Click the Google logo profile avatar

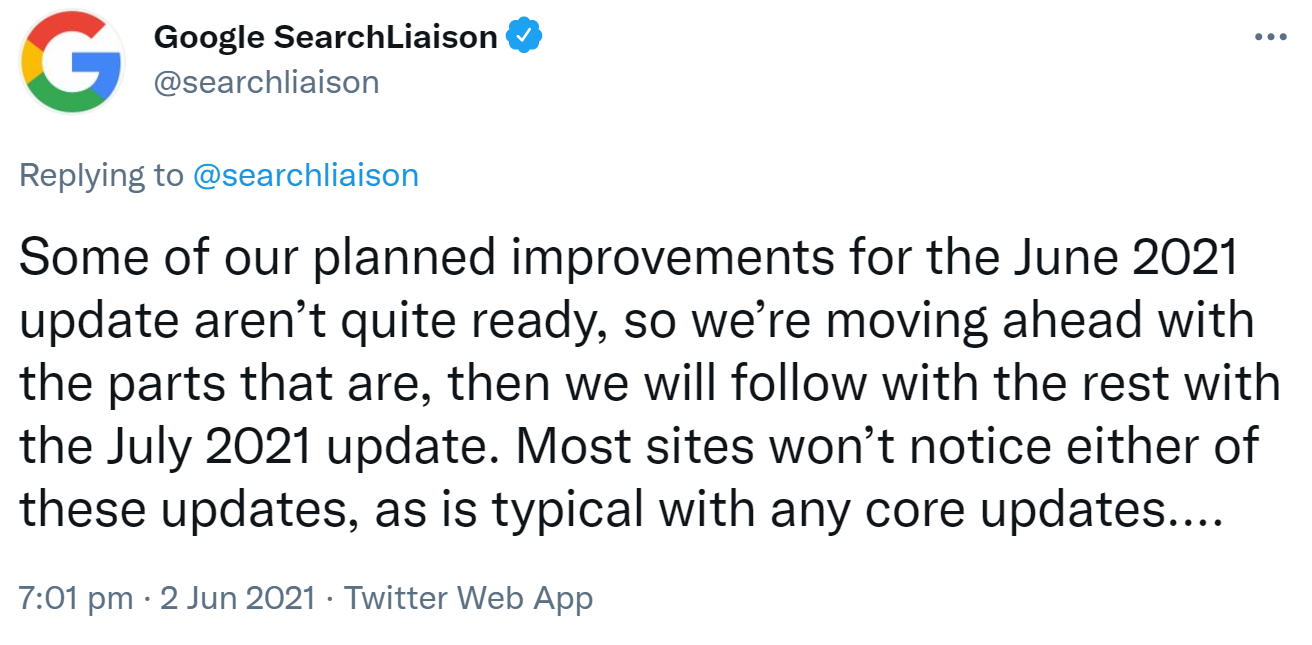(x=72, y=62)
